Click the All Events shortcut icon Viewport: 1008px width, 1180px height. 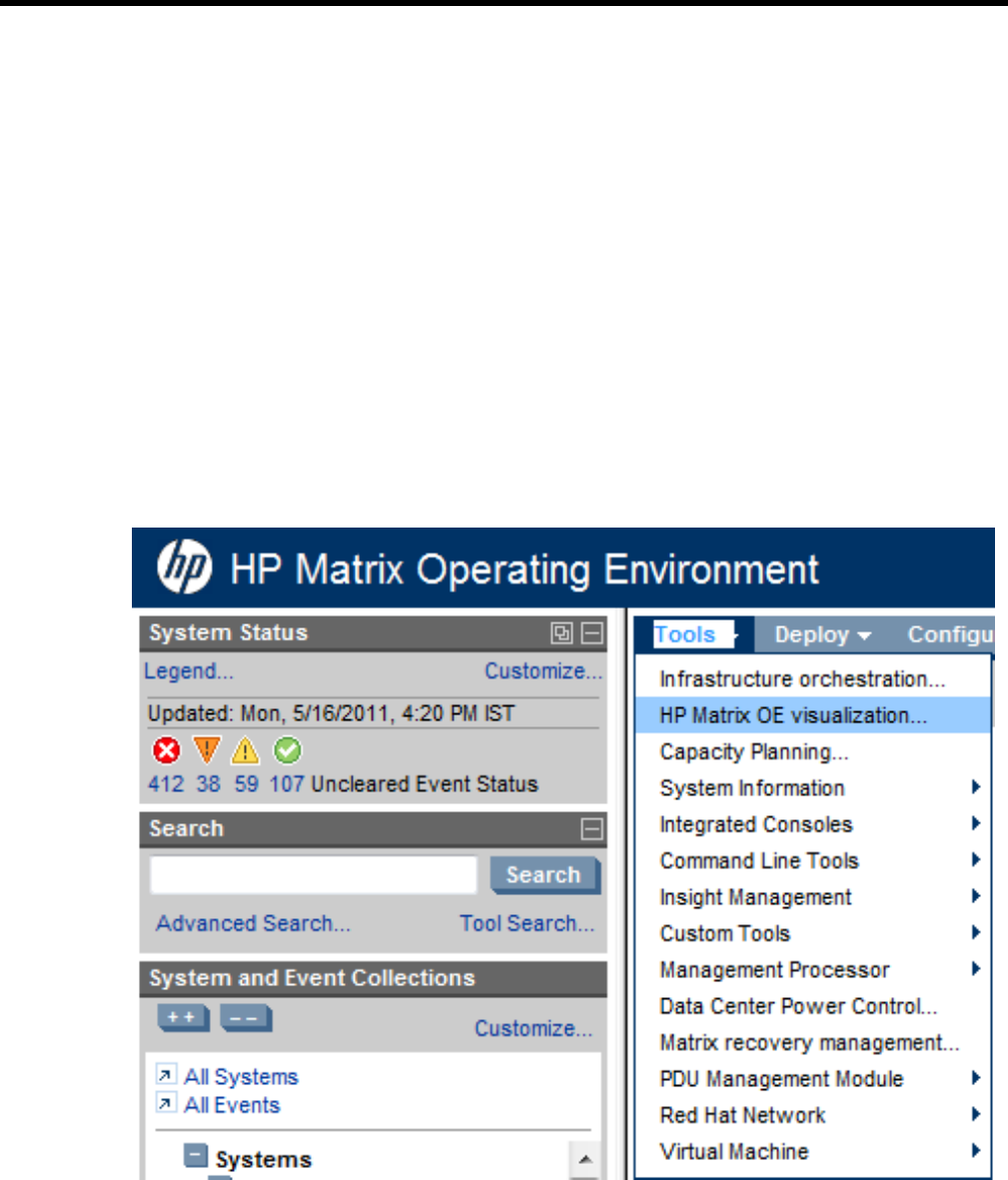click(166, 1103)
